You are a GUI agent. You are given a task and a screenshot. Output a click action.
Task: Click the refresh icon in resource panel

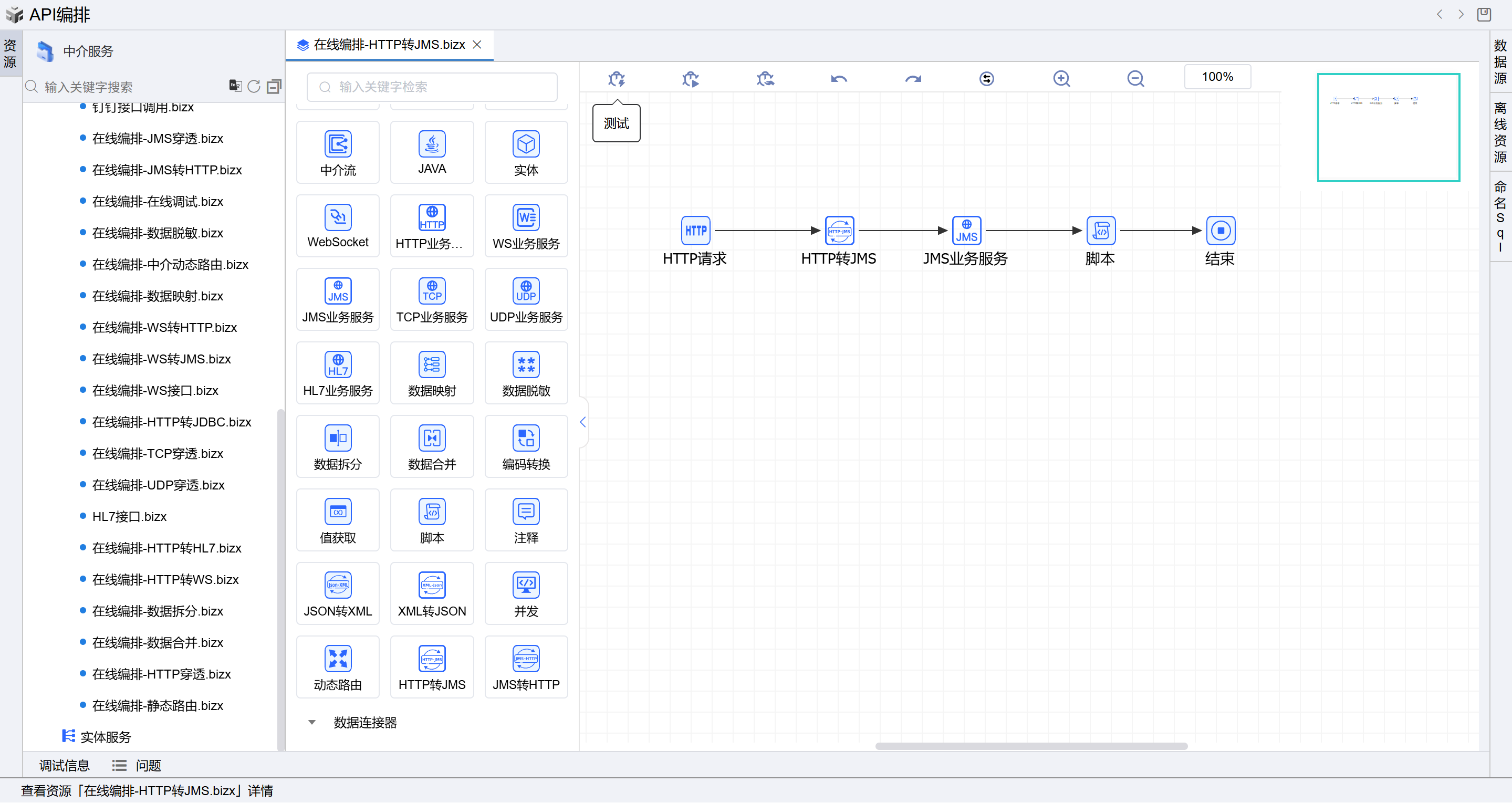point(254,86)
